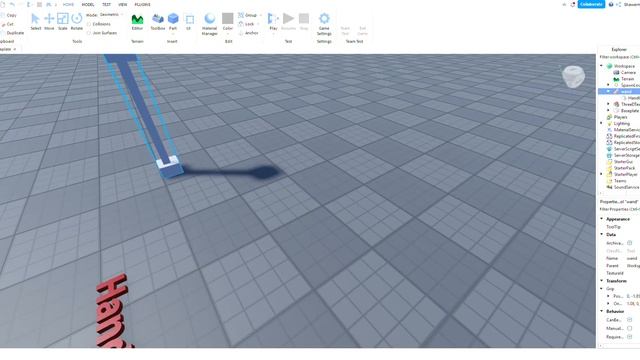This screenshot has height=360, width=640.
Task: Open the Color dropdown arrow
Action: click(228, 34)
